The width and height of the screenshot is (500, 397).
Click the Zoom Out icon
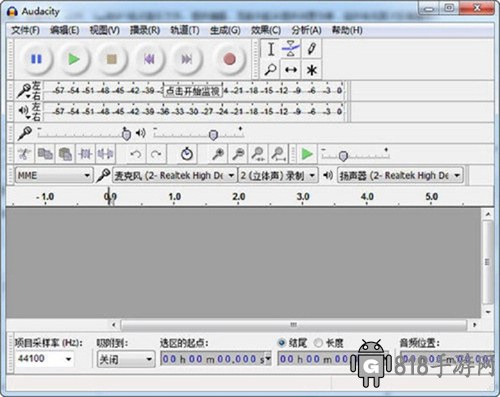click(238, 154)
